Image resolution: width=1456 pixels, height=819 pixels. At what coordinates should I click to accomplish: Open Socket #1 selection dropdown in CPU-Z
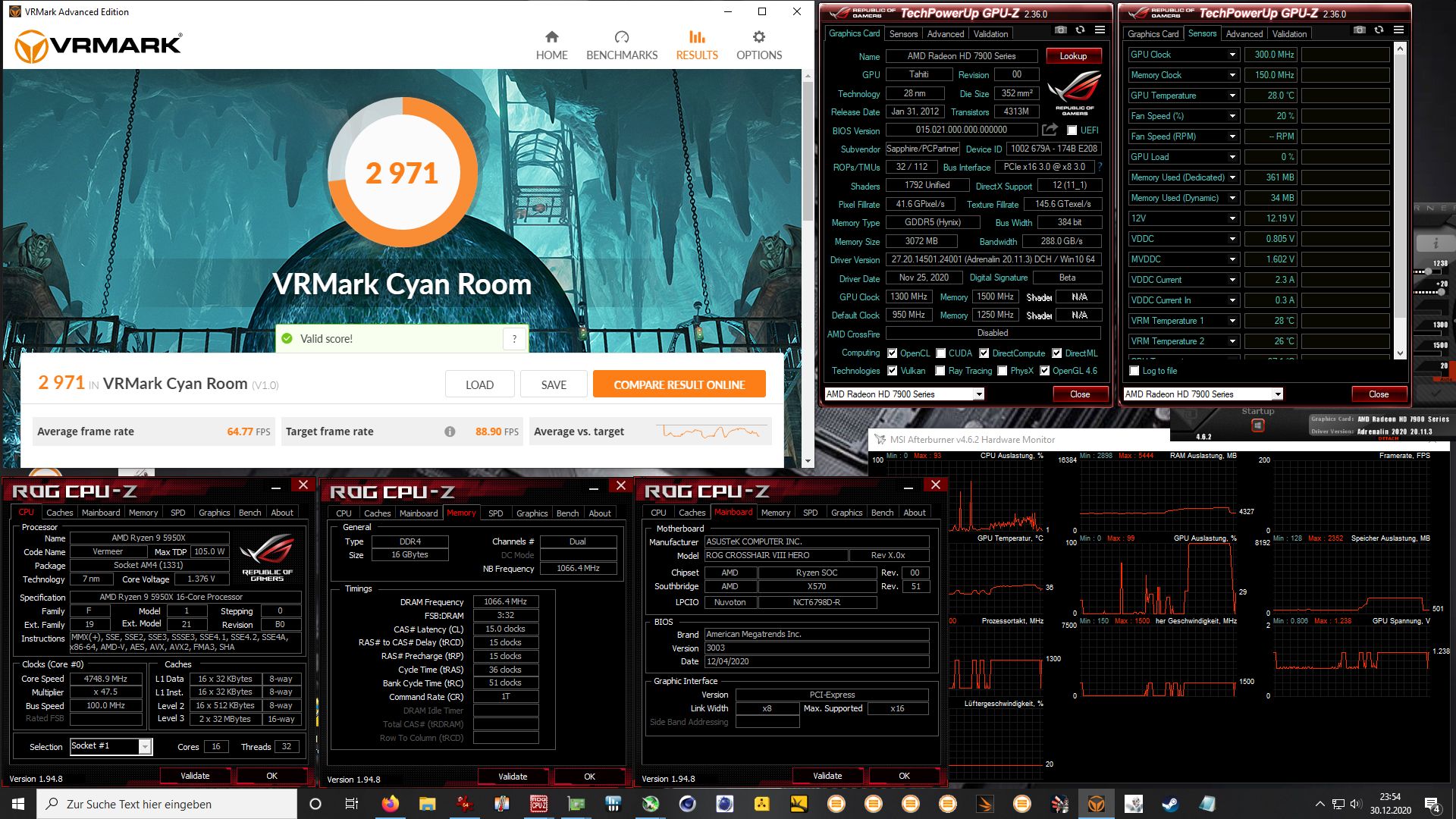144,747
